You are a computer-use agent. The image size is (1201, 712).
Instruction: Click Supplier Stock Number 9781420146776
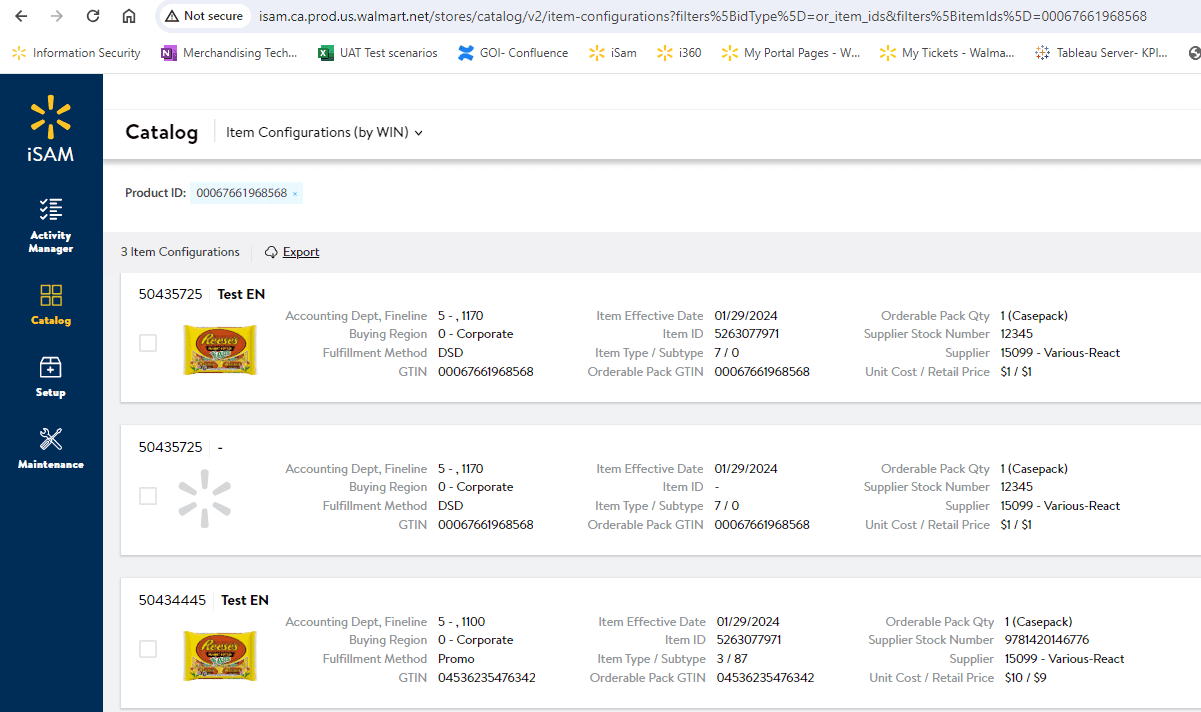1047,640
